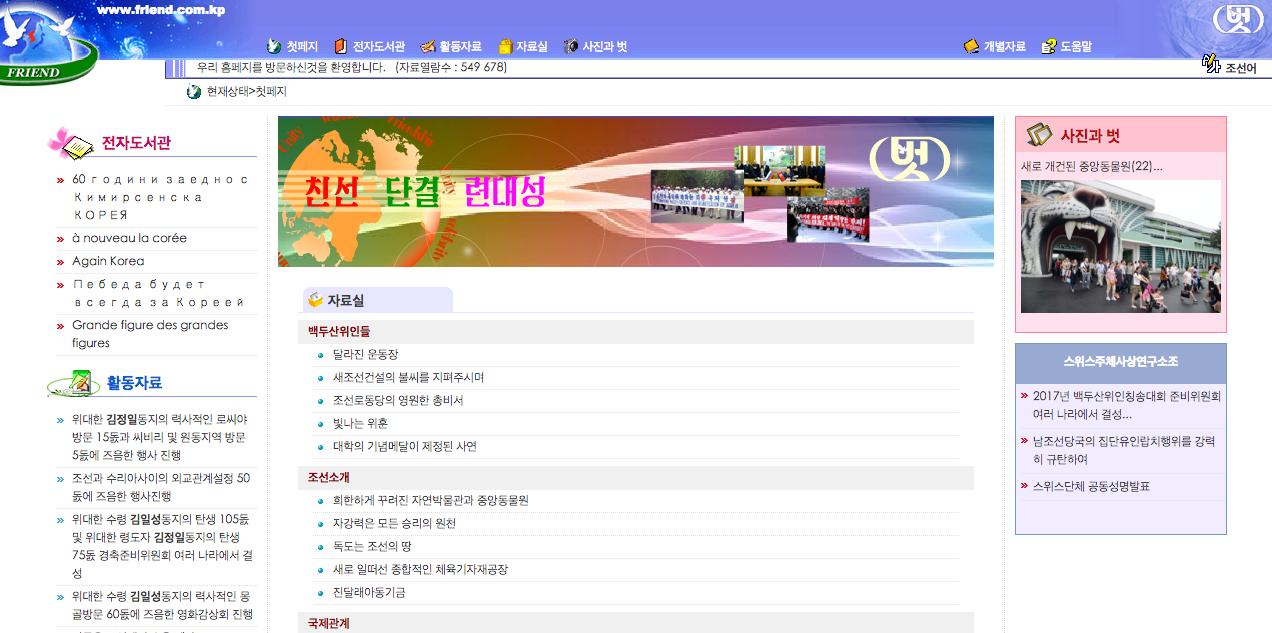1272x633 pixels.
Task: Click the 자료열람수 549 678 counter text
Action: (x=451, y=67)
